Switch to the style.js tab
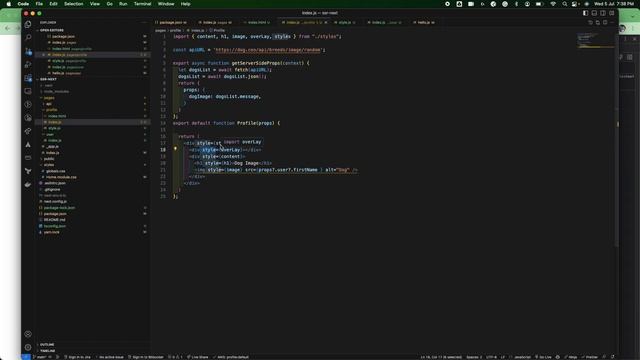The width and height of the screenshot is (640, 360). 345,22
